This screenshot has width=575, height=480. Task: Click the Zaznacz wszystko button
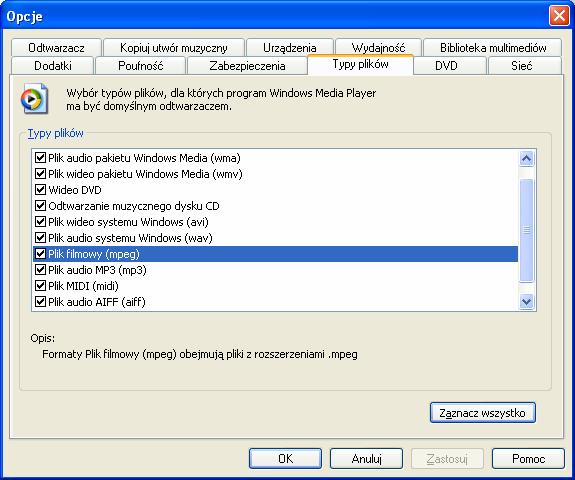pos(483,413)
